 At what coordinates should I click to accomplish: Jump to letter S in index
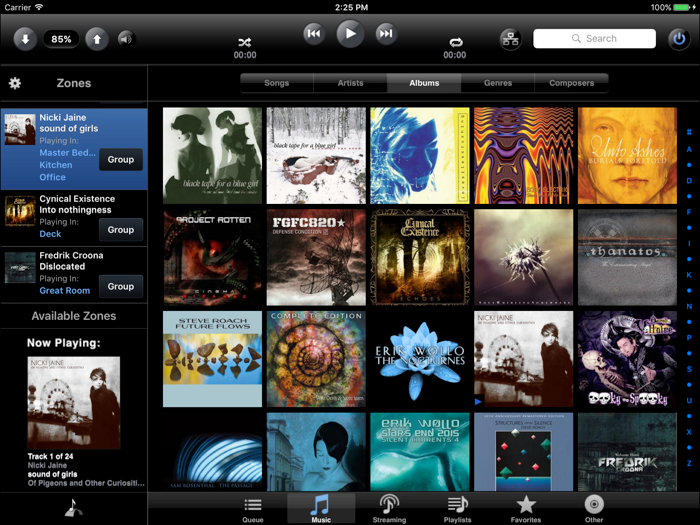pos(689,369)
